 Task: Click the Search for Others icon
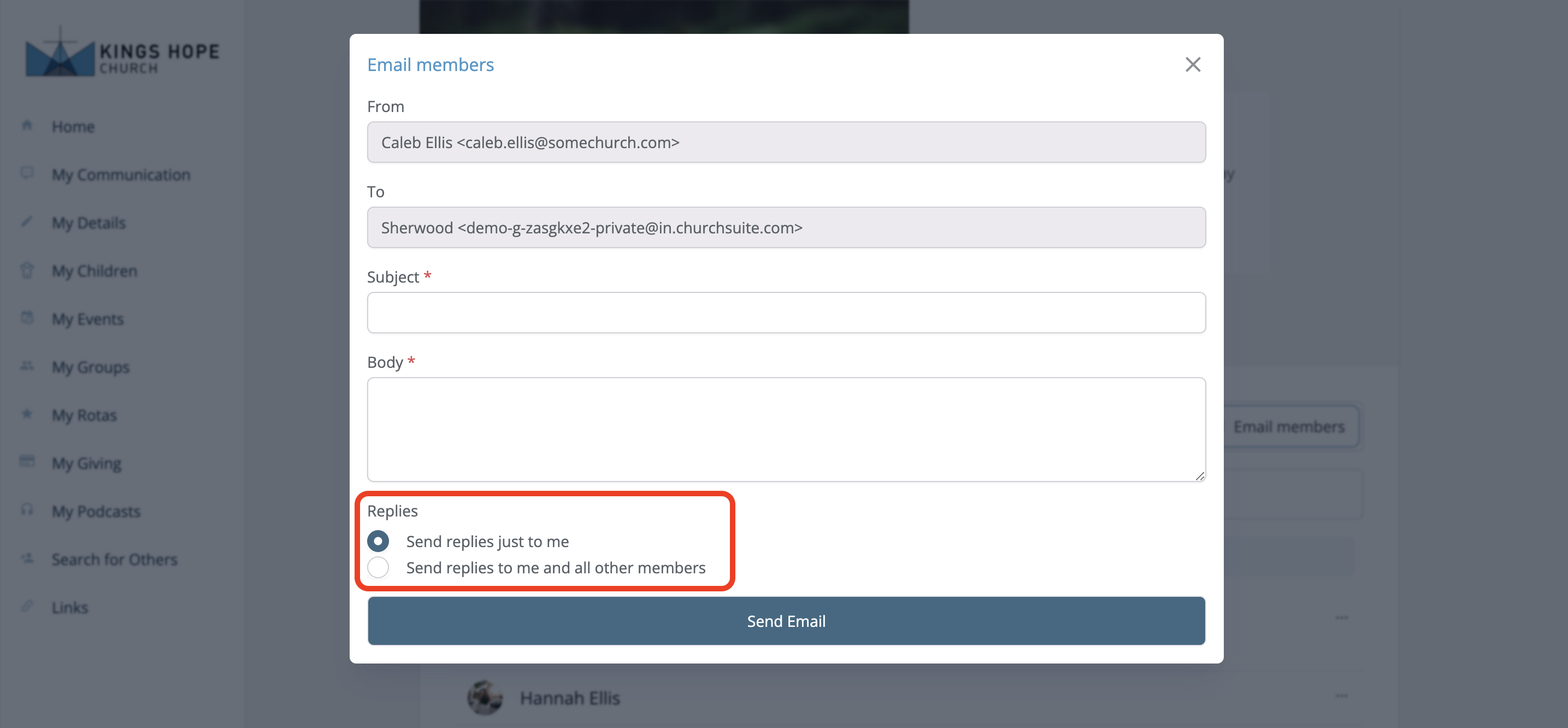pos(27,557)
